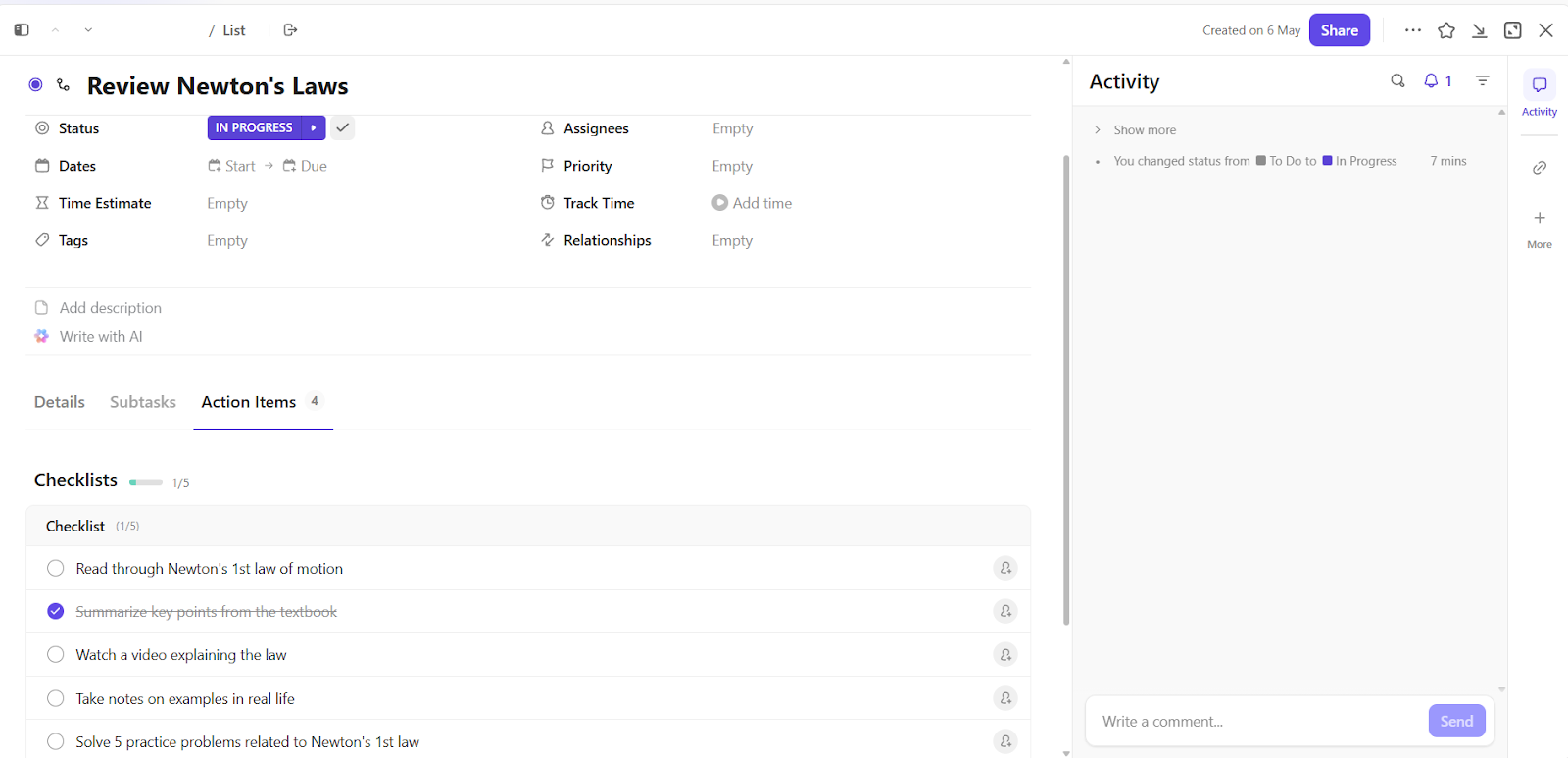This screenshot has width=1568, height=758.
Task: Toggle the left sidebar panel icon
Action: [x=22, y=30]
